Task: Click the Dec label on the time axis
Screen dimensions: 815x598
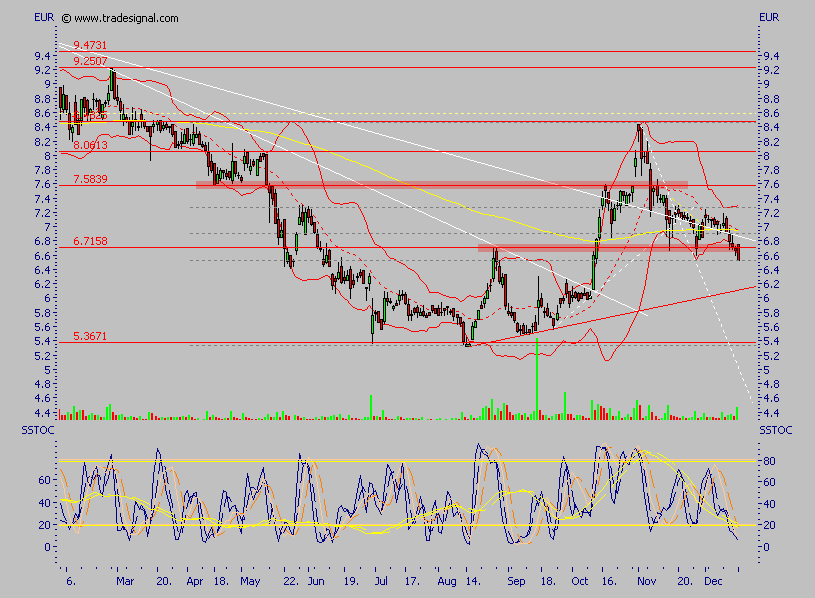Action: coord(713,581)
